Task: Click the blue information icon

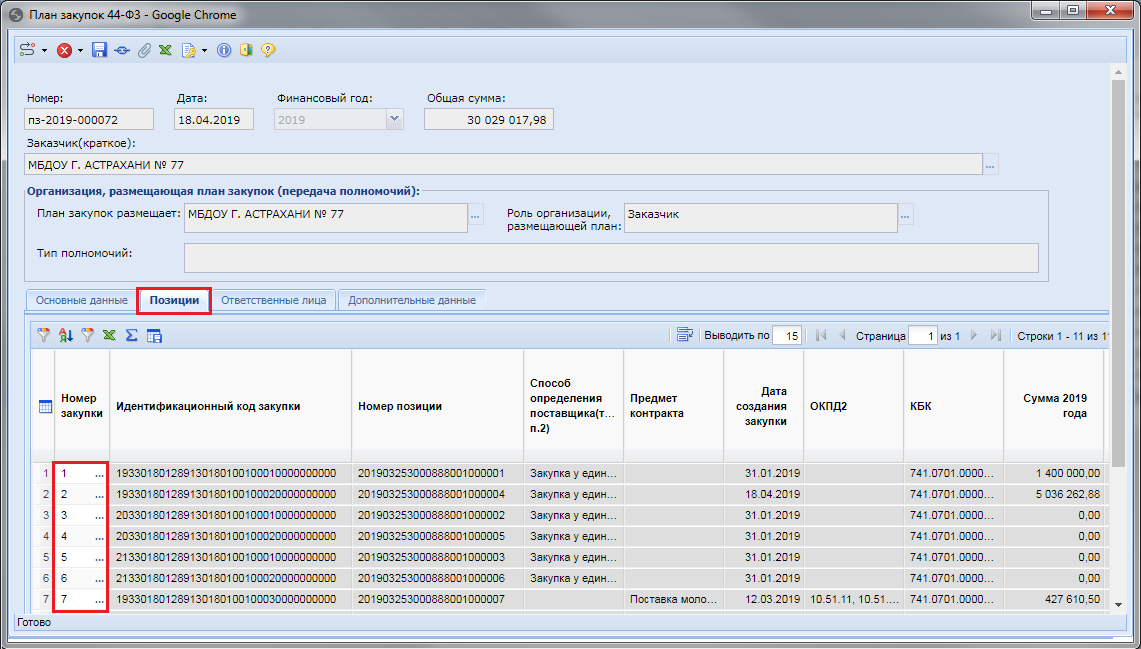Action: click(224, 50)
